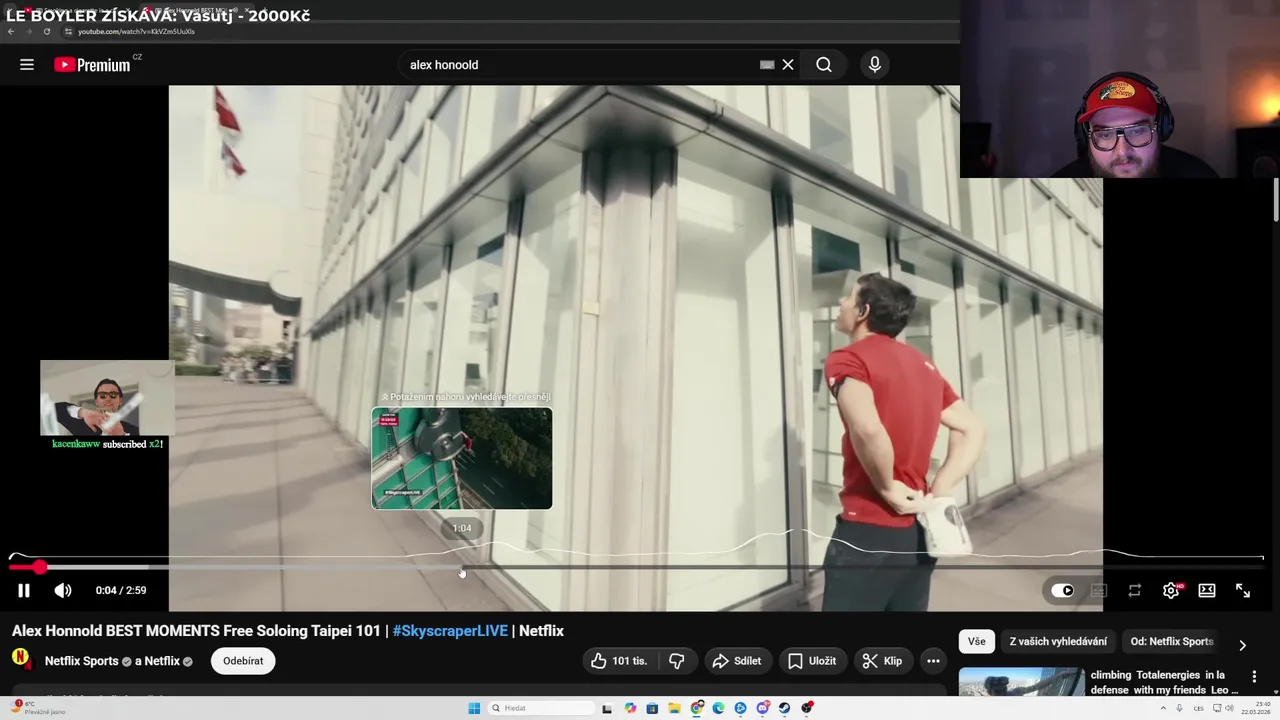Select "Od: Netflix Sports" filter chip
This screenshot has height=720, width=1280.
pos(1171,642)
